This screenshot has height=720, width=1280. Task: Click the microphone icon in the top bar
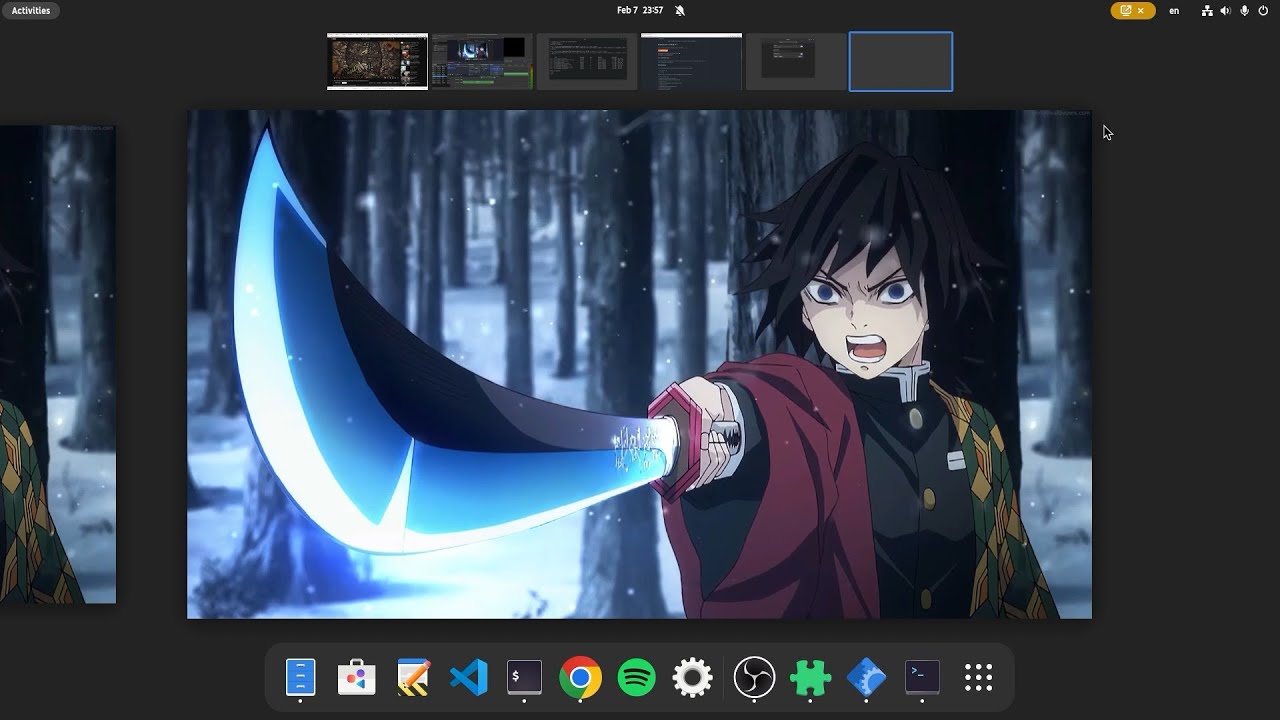pos(1244,10)
